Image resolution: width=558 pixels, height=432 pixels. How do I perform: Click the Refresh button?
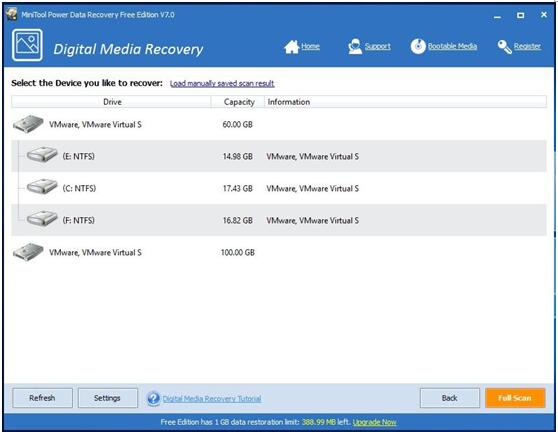point(42,398)
